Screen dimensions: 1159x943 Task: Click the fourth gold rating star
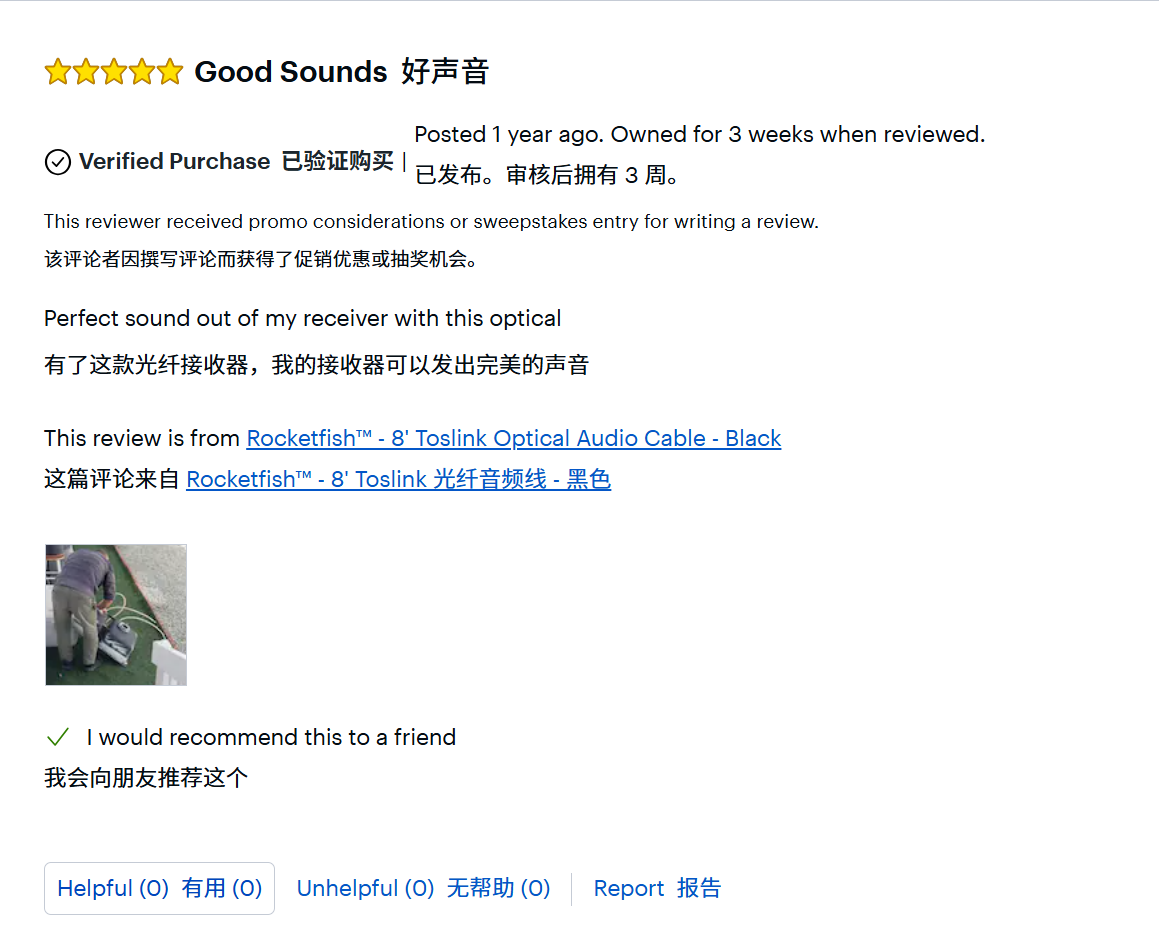point(142,72)
